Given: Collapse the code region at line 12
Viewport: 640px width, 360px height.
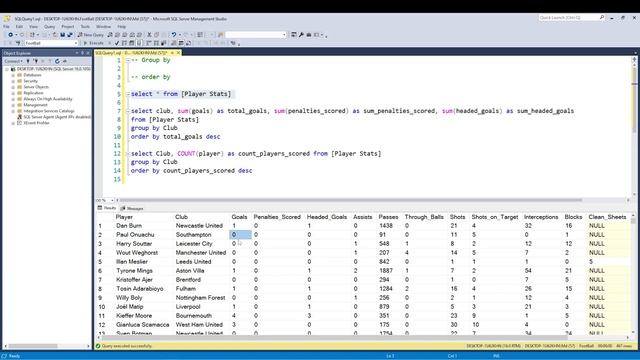Looking at the screenshot, I should click(128, 153).
